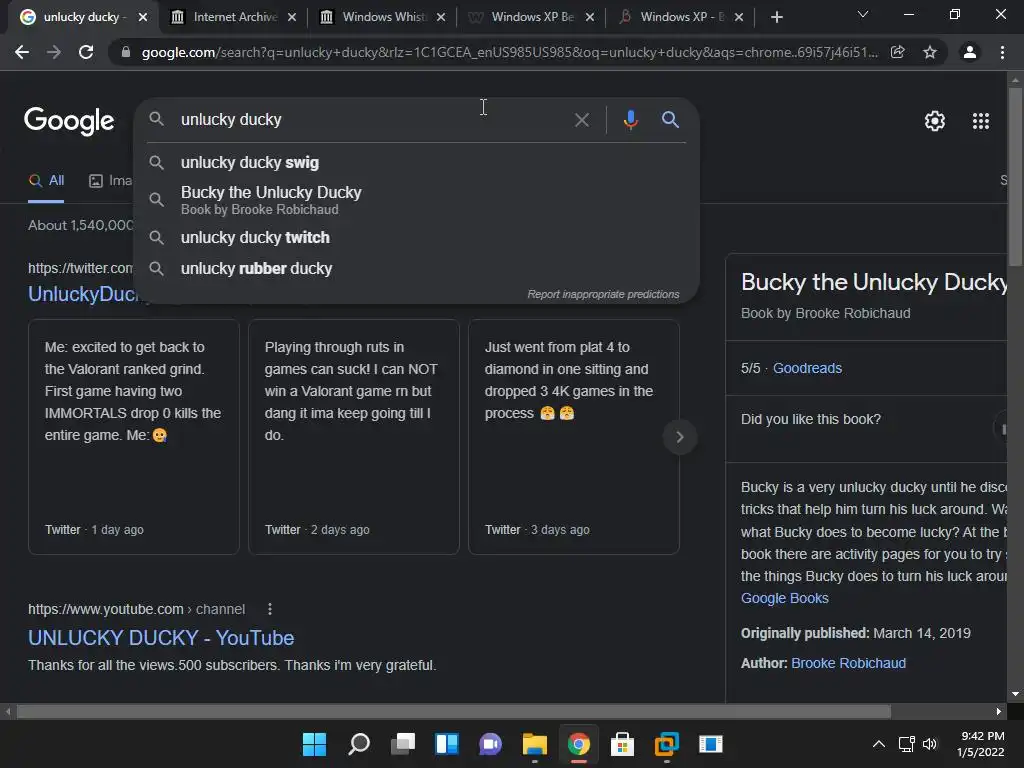This screenshot has width=1024, height=768.
Task: Reload the current page
Action: point(86,52)
